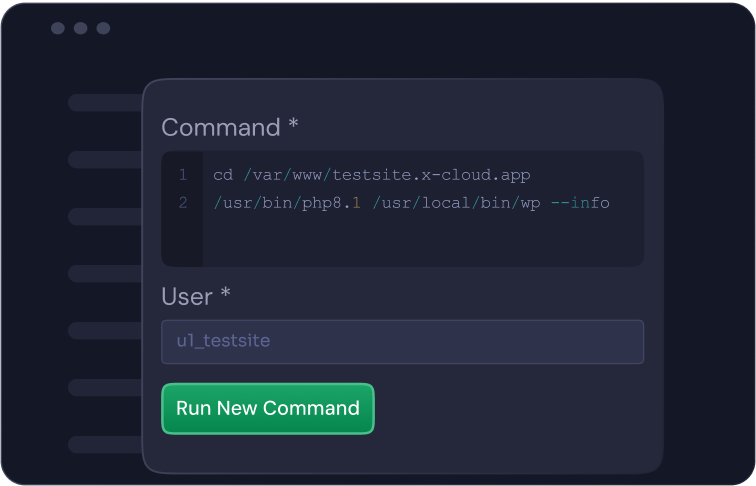This screenshot has height=486, width=756.
Task: Open the third sidebar placeholder item
Action: [x=105, y=216]
